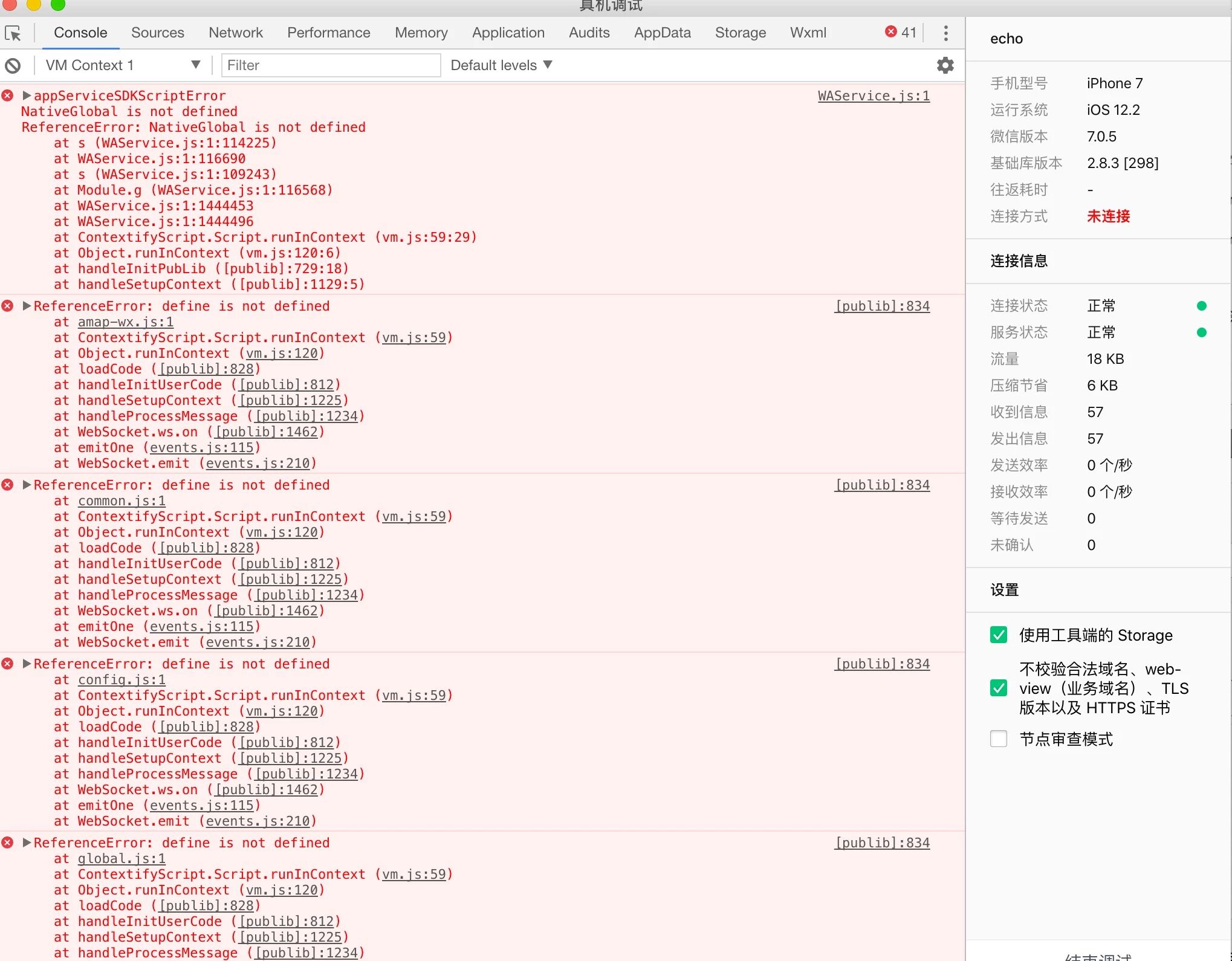
Task: Click error icon beside appServiceSDKScriptError
Action: click(x=7, y=95)
